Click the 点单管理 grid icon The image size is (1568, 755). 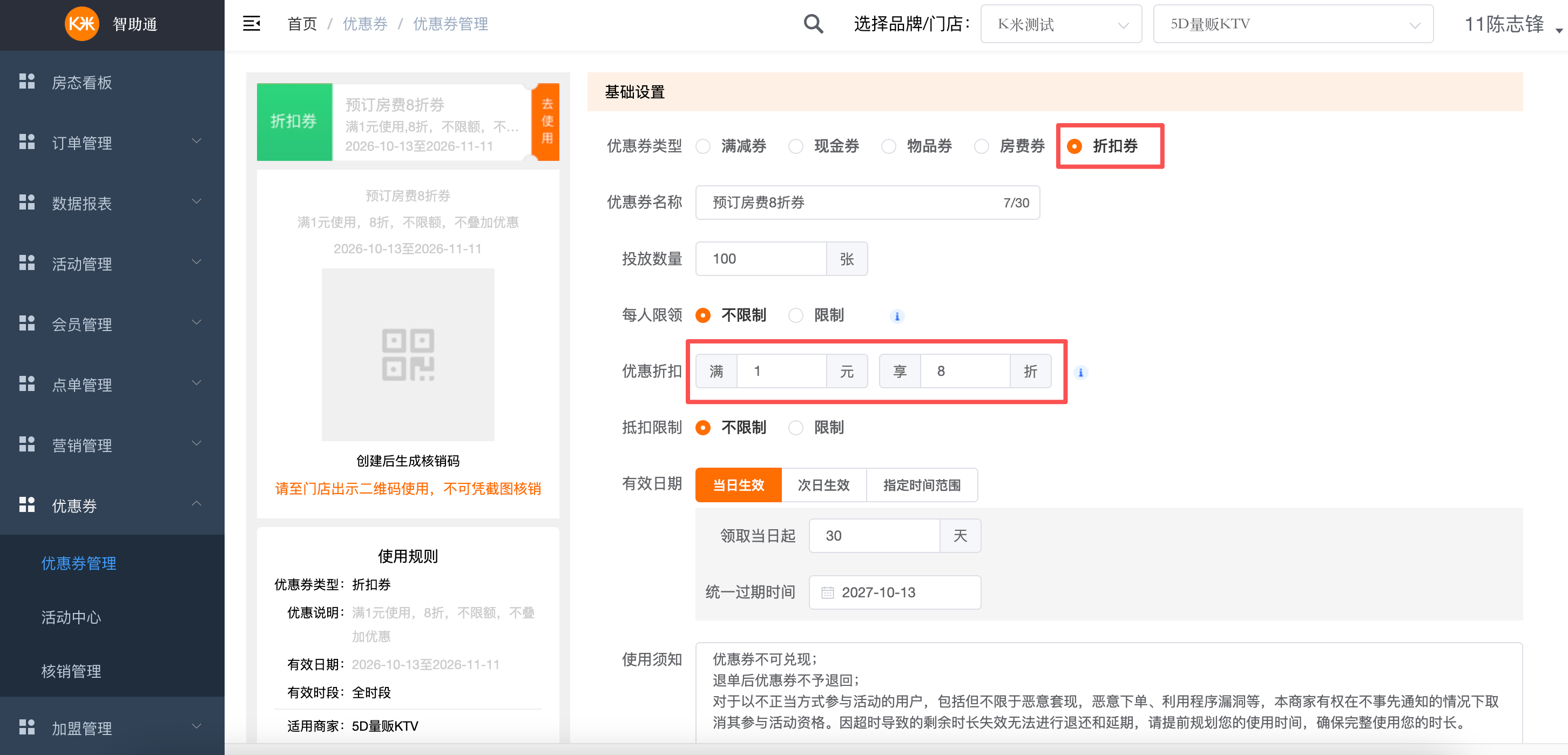click(27, 383)
